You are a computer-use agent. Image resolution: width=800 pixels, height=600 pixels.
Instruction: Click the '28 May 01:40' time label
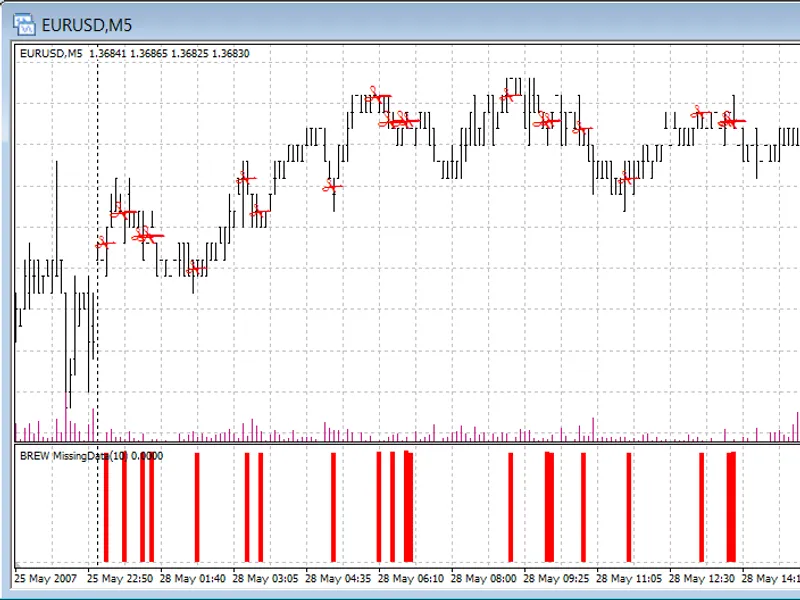[192, 579]
